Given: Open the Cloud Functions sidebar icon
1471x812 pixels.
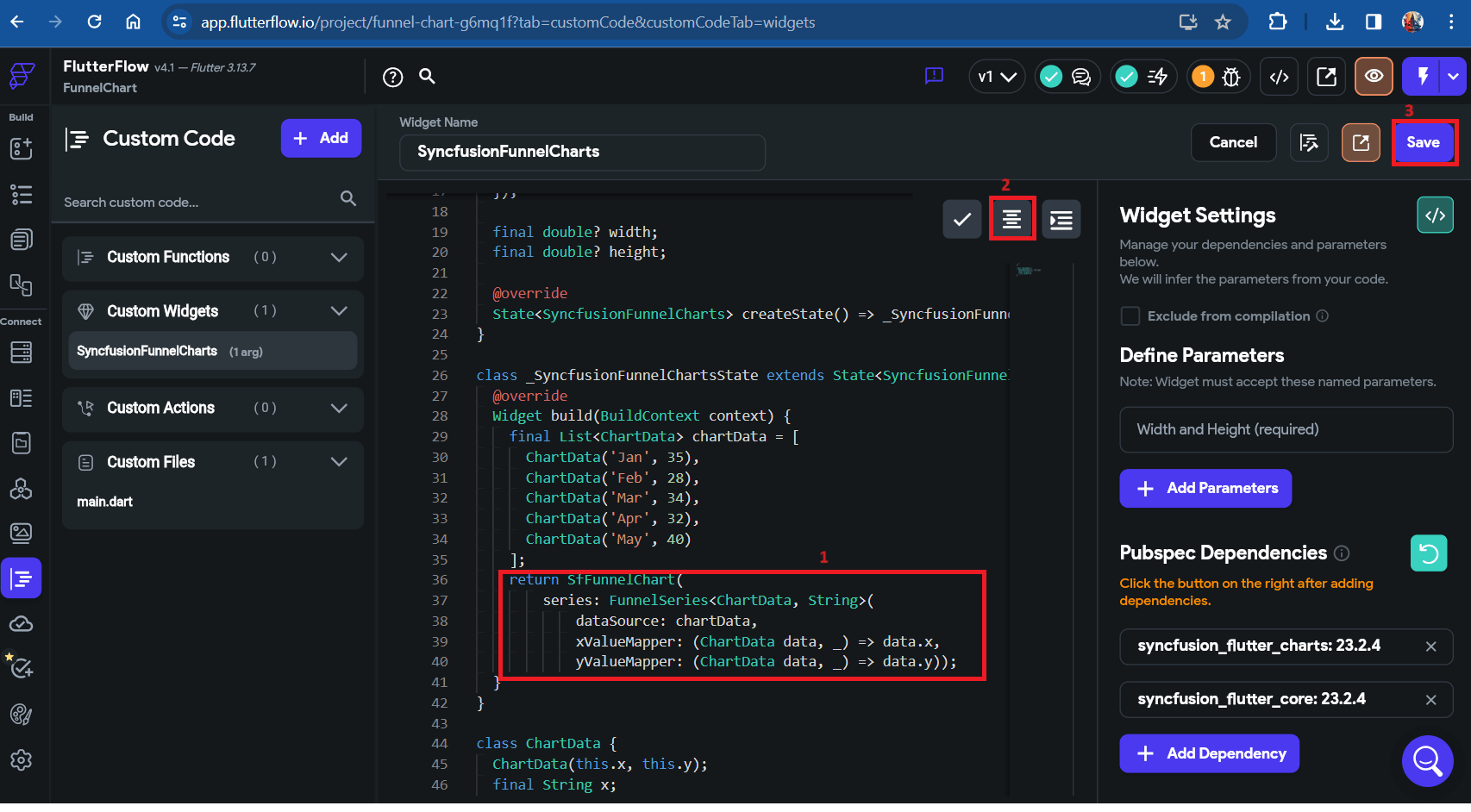Looking at the screenshot, I should click(22, 623).
